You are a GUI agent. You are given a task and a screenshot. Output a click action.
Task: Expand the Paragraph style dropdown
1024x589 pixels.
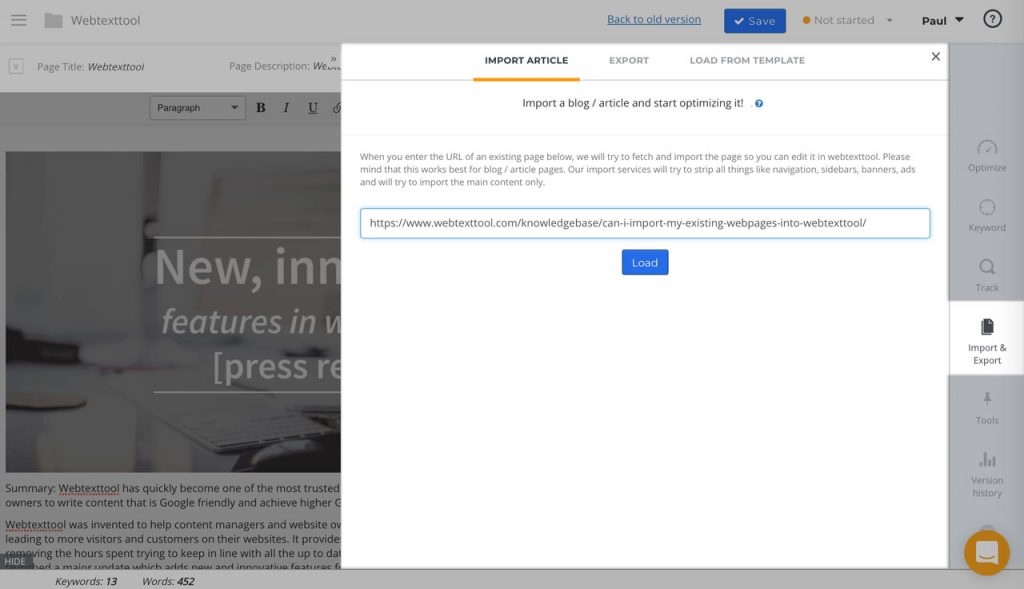197,108
